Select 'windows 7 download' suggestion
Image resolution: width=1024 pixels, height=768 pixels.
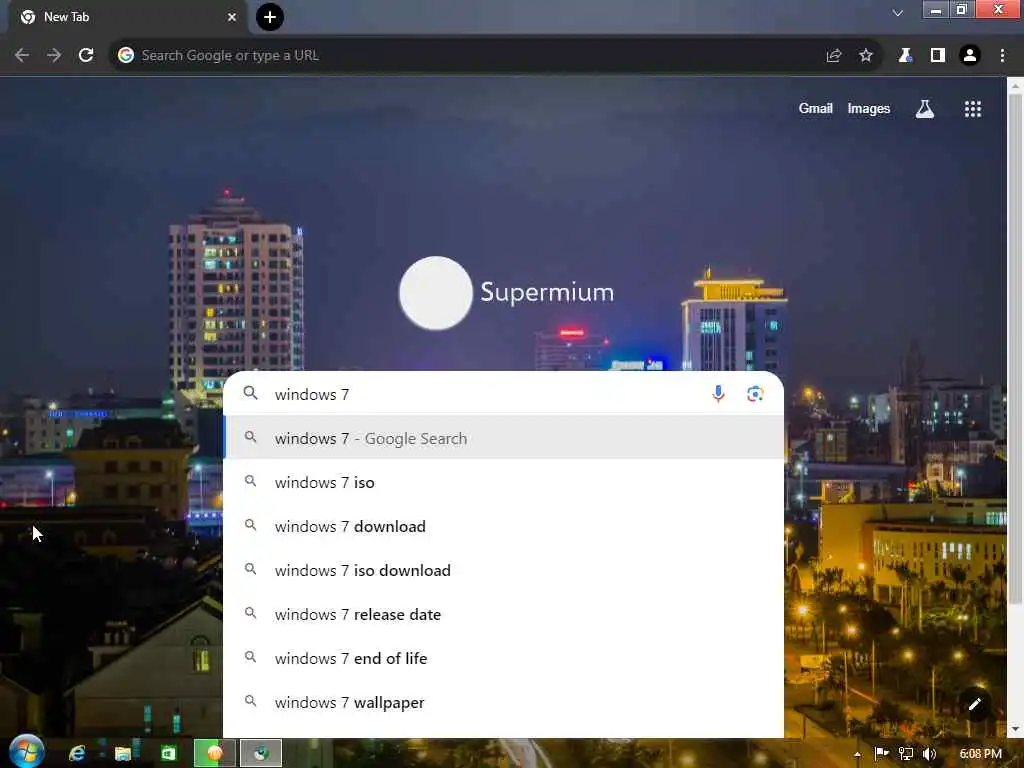[504, 526]
